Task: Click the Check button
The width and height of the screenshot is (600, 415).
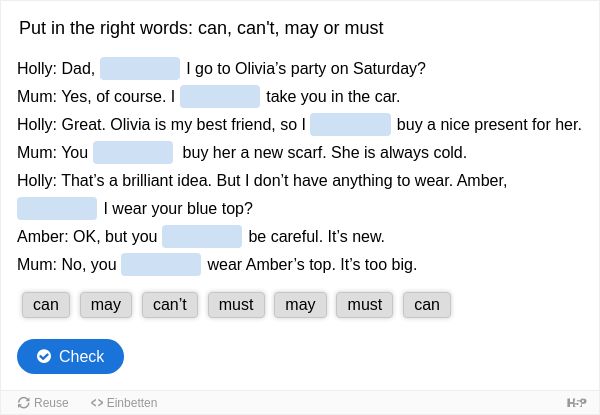Action: 70,356
